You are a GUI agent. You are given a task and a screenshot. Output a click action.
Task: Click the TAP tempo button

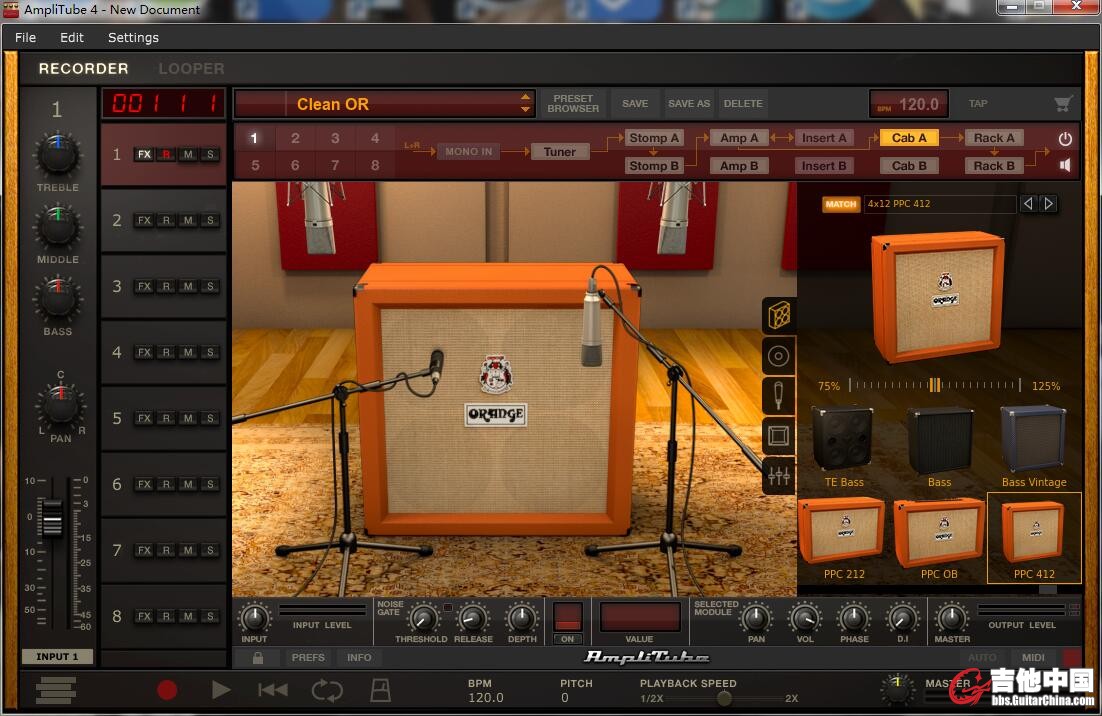[x=978, y=104]
